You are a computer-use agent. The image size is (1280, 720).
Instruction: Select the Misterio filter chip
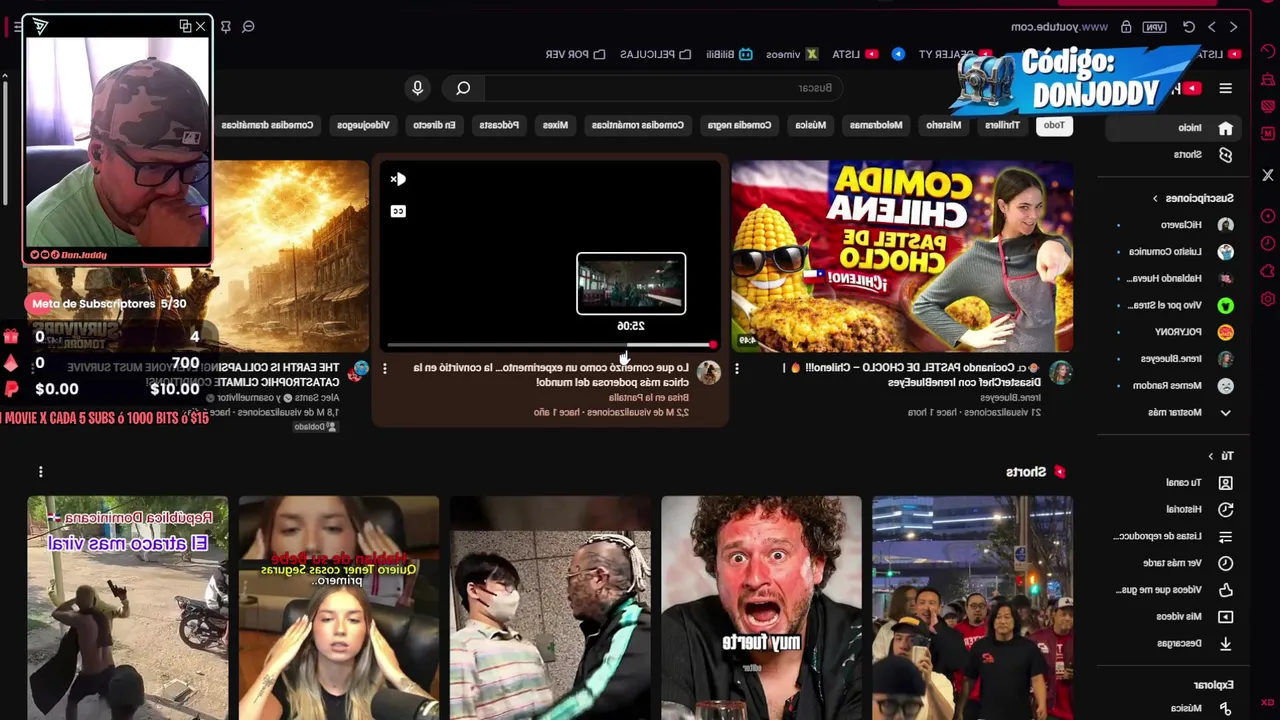tap(943, 125)
